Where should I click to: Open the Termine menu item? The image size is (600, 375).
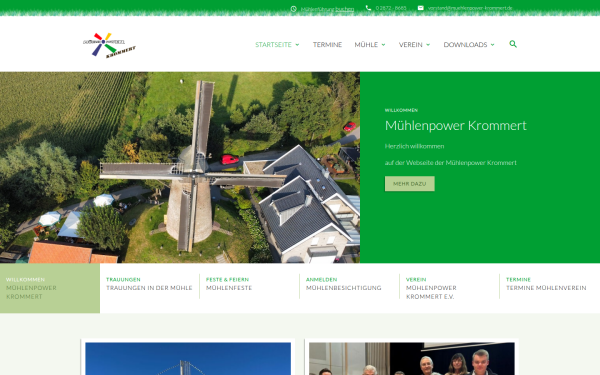(327, 45)
